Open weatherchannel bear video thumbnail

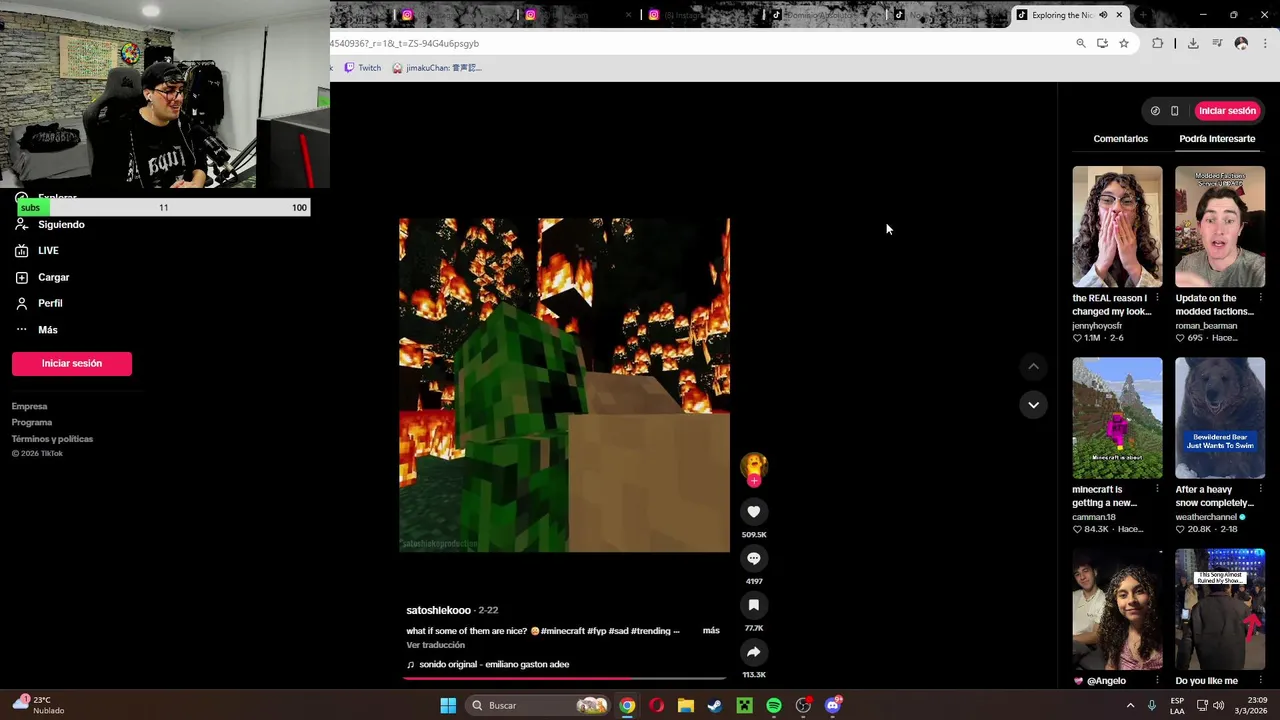click(1220, 418)
